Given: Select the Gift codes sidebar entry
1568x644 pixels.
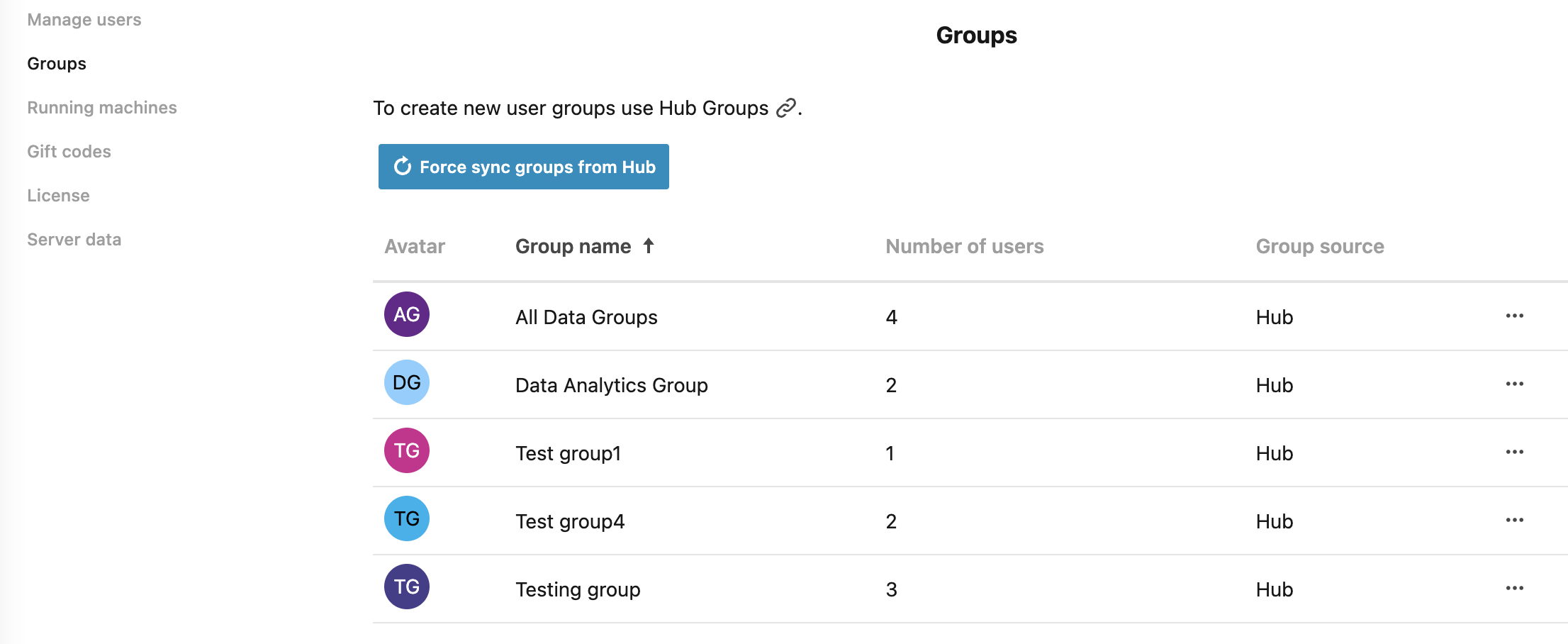Looking at the screenshot, I should click(x=69, y=151).
